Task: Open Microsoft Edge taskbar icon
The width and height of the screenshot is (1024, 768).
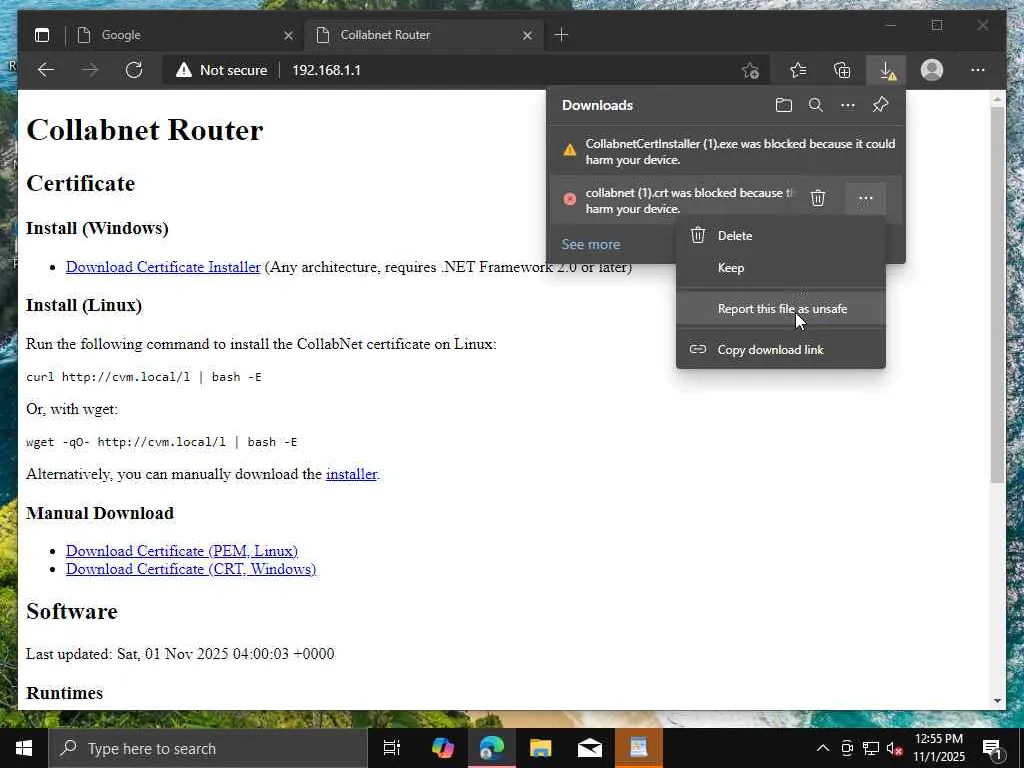Action: [x=492, y=748]
